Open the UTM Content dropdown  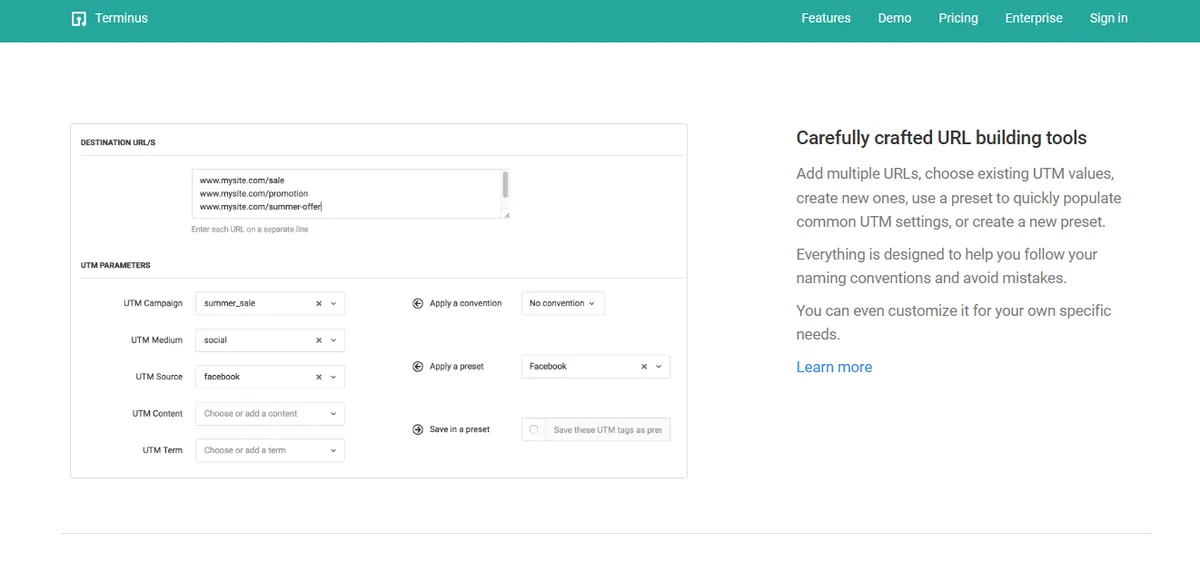point(332,413)
